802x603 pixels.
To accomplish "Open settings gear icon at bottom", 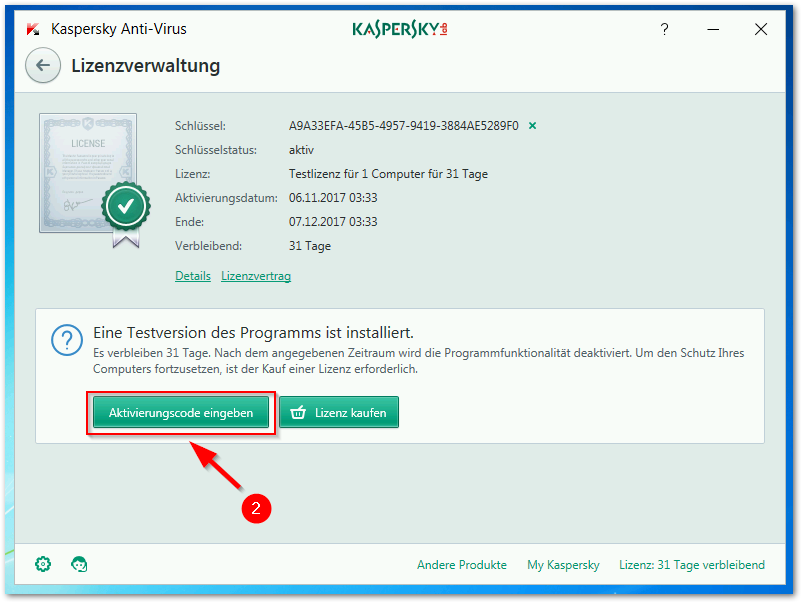I will tap(43, 564).
